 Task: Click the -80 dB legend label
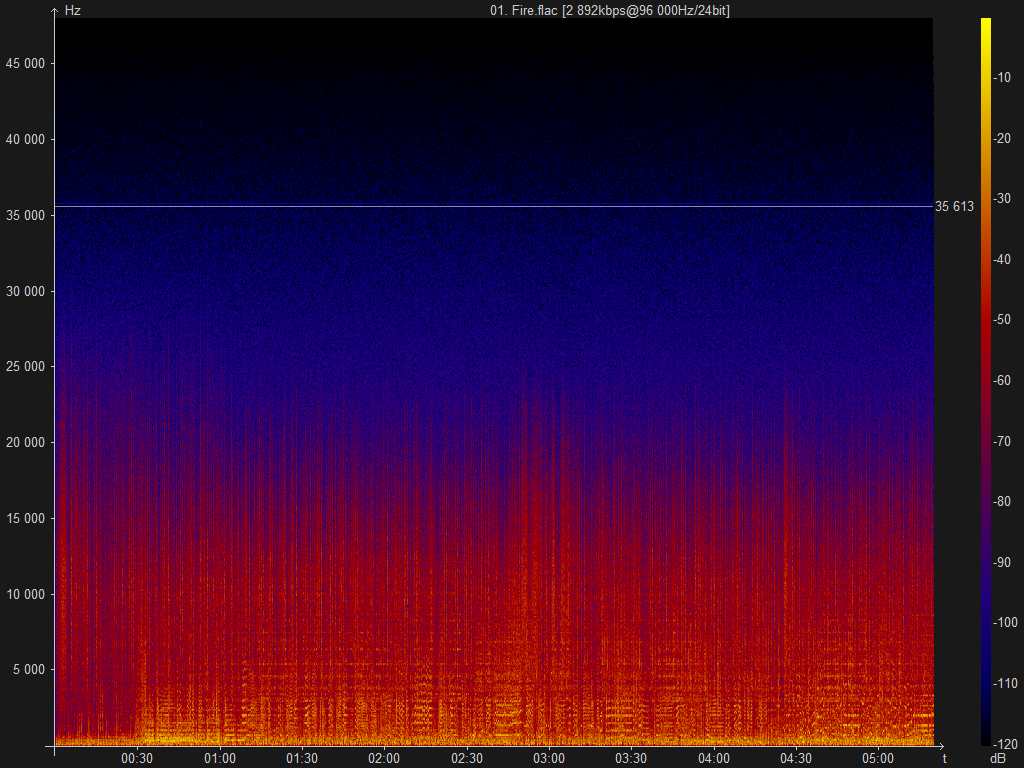[x=1002, y=501]
